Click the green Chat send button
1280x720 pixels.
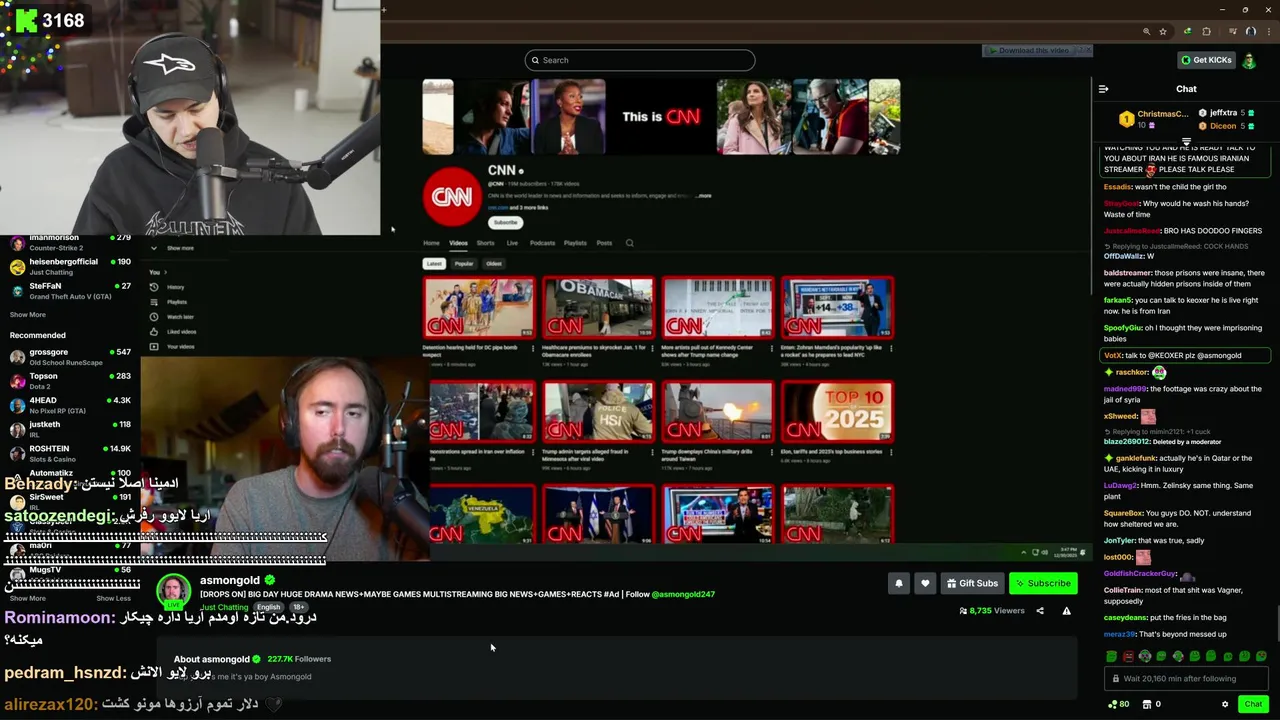pyautogui.click(x=1253, y=704)
